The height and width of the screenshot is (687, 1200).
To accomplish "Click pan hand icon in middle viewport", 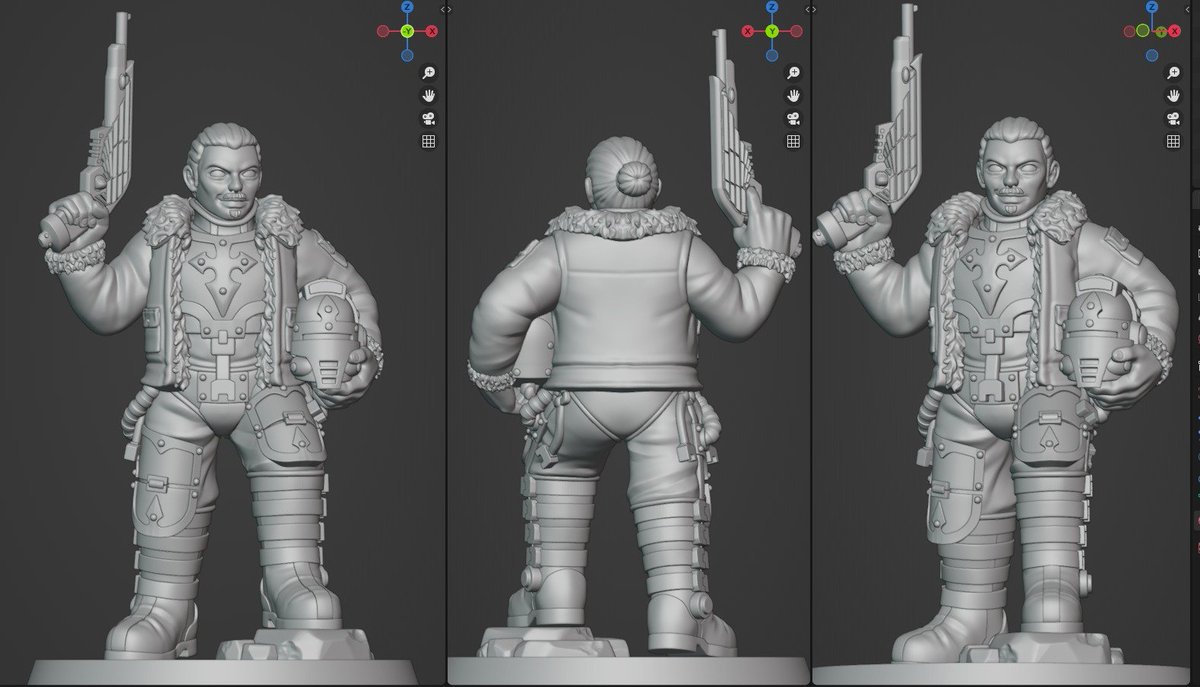I will pyautogui.click(x=793, y=96).
